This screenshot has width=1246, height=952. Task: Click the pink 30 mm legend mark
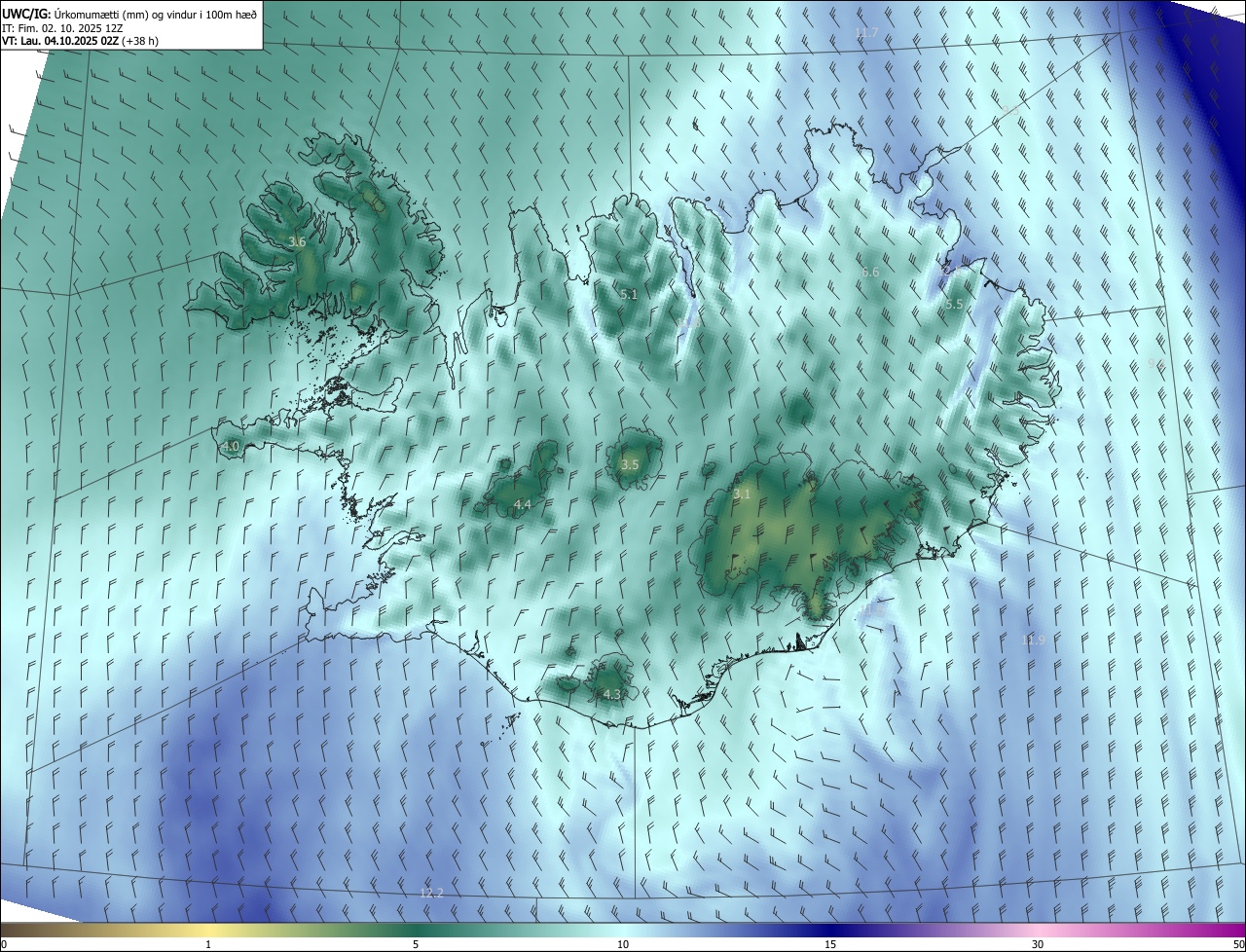coord(1038,944)
